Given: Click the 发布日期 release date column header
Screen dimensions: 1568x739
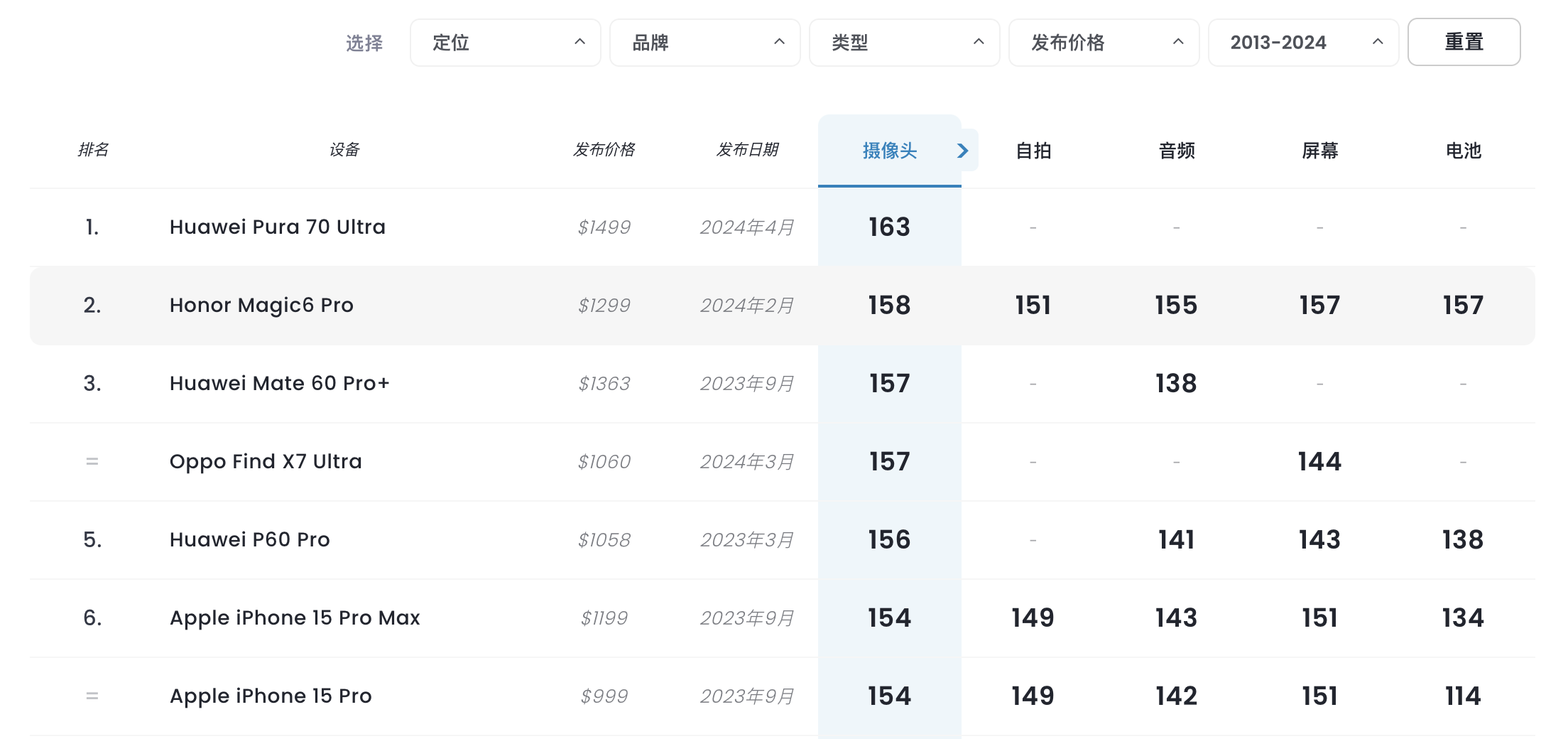Looking at the screenshot, I should pos(748,150).
